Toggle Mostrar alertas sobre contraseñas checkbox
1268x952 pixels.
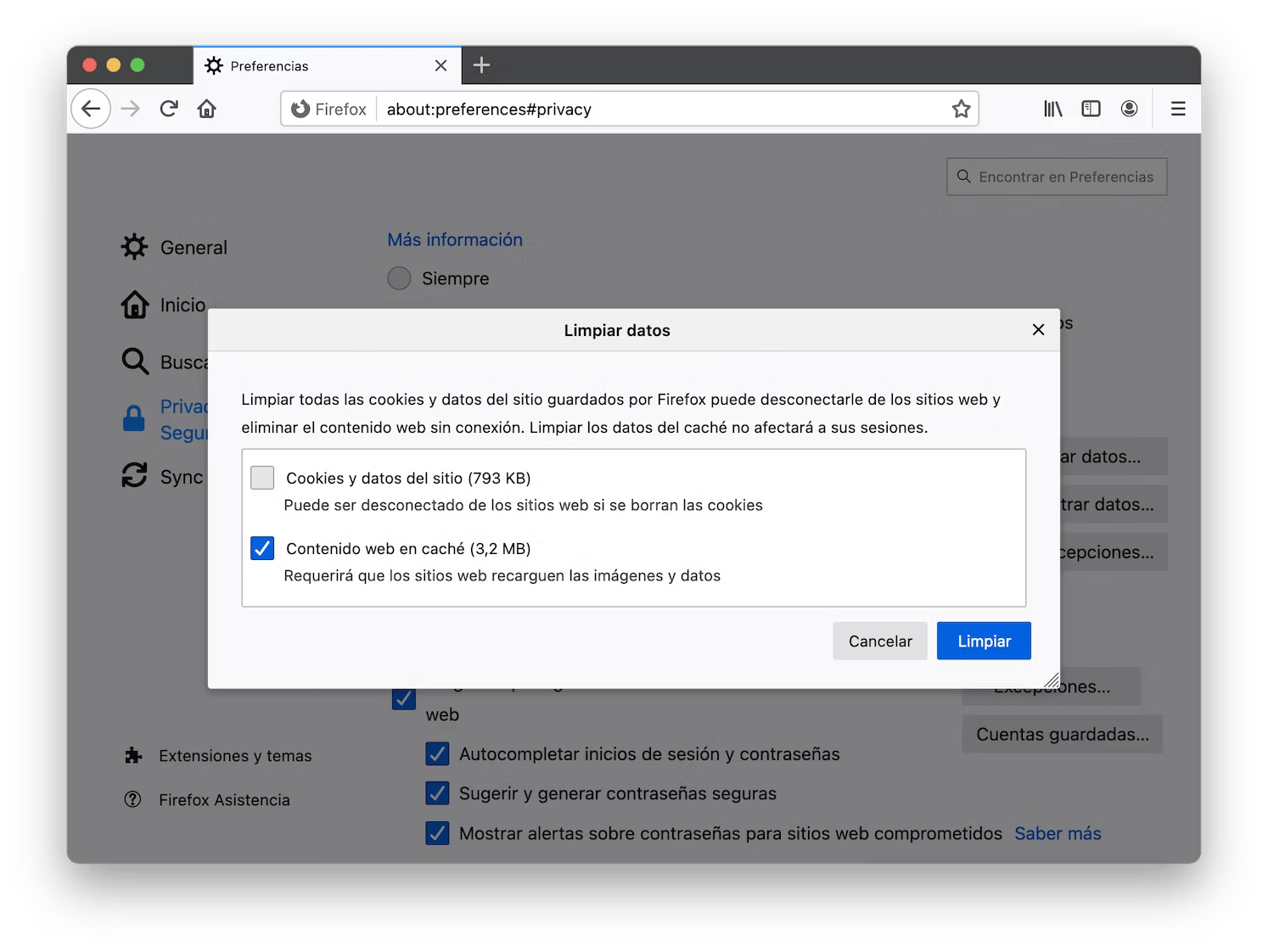437,833
